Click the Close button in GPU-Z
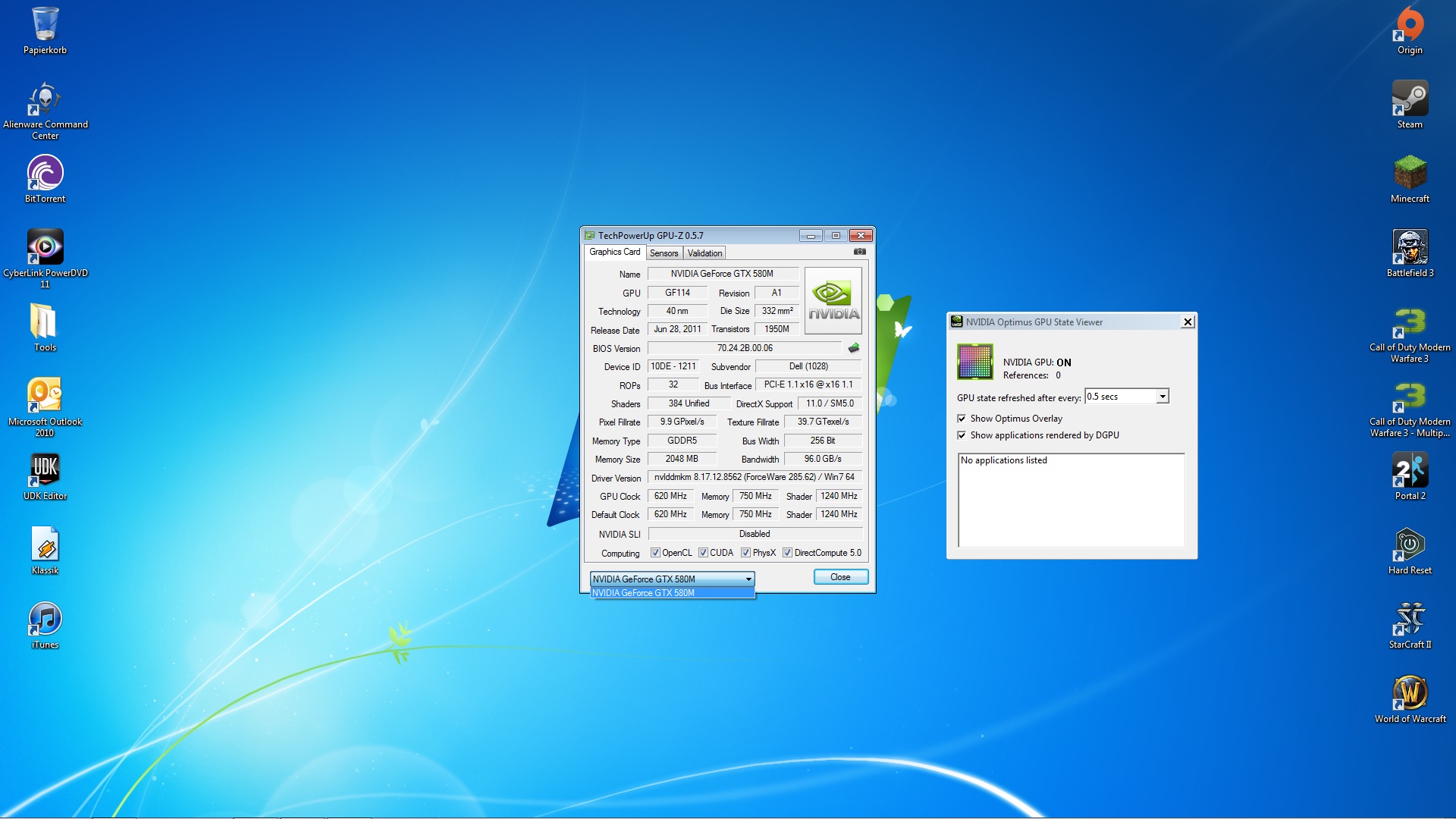 tap(840, 577)
